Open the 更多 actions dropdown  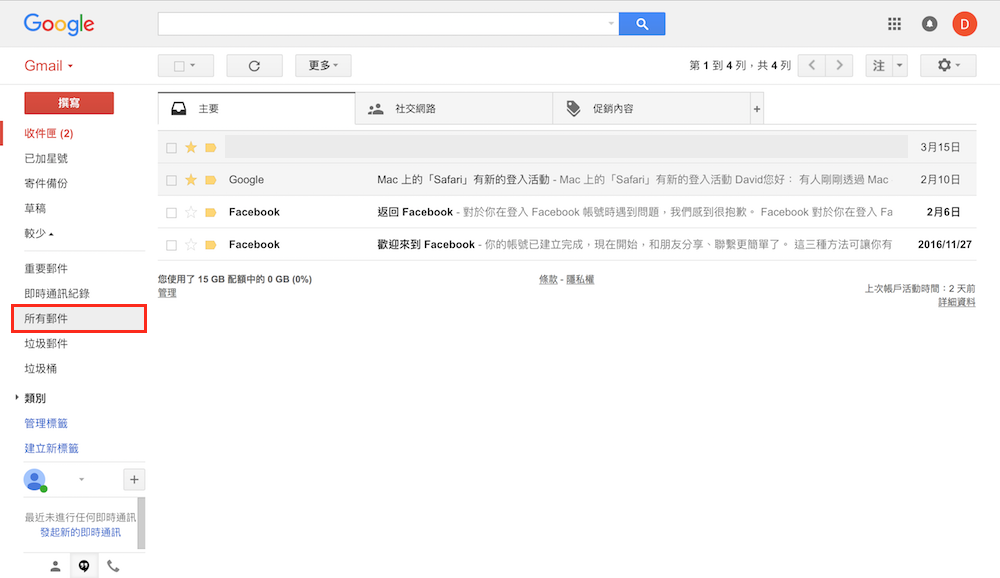(323, 66)
